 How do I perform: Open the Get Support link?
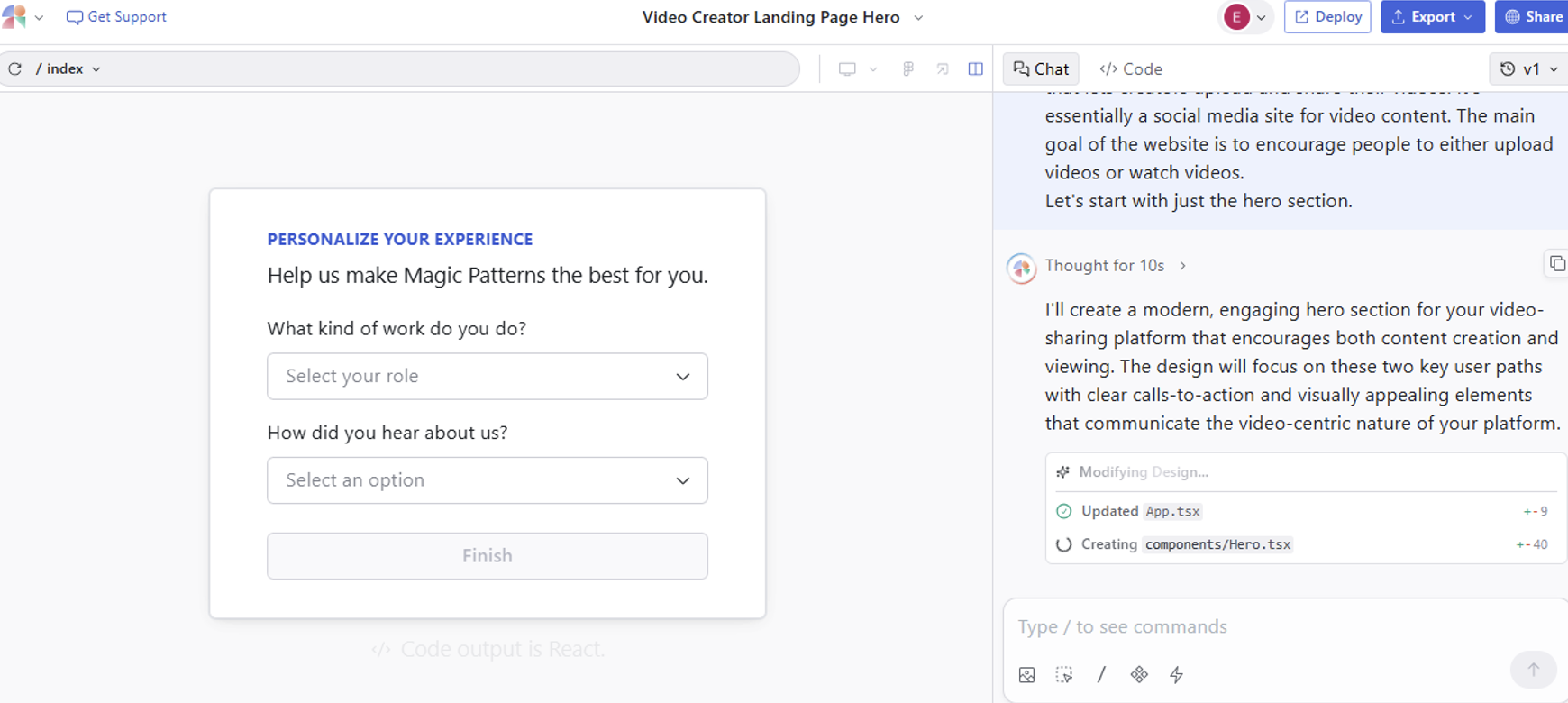(116, 17)
